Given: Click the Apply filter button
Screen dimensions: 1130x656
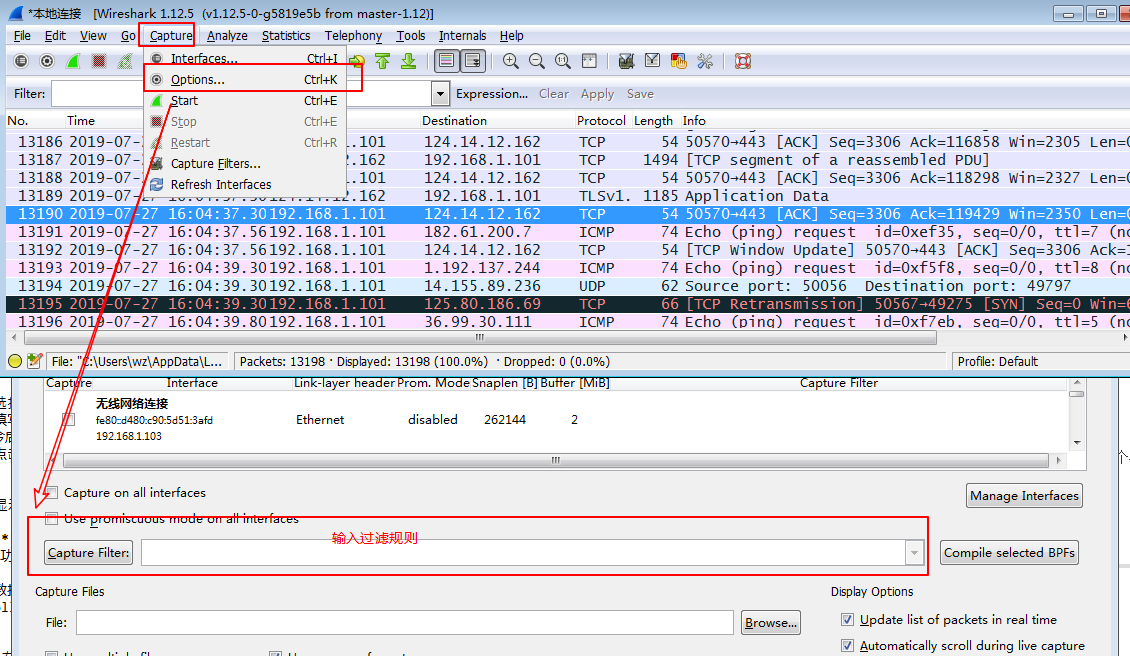Looking at the screenshot, I should [597, 94].
